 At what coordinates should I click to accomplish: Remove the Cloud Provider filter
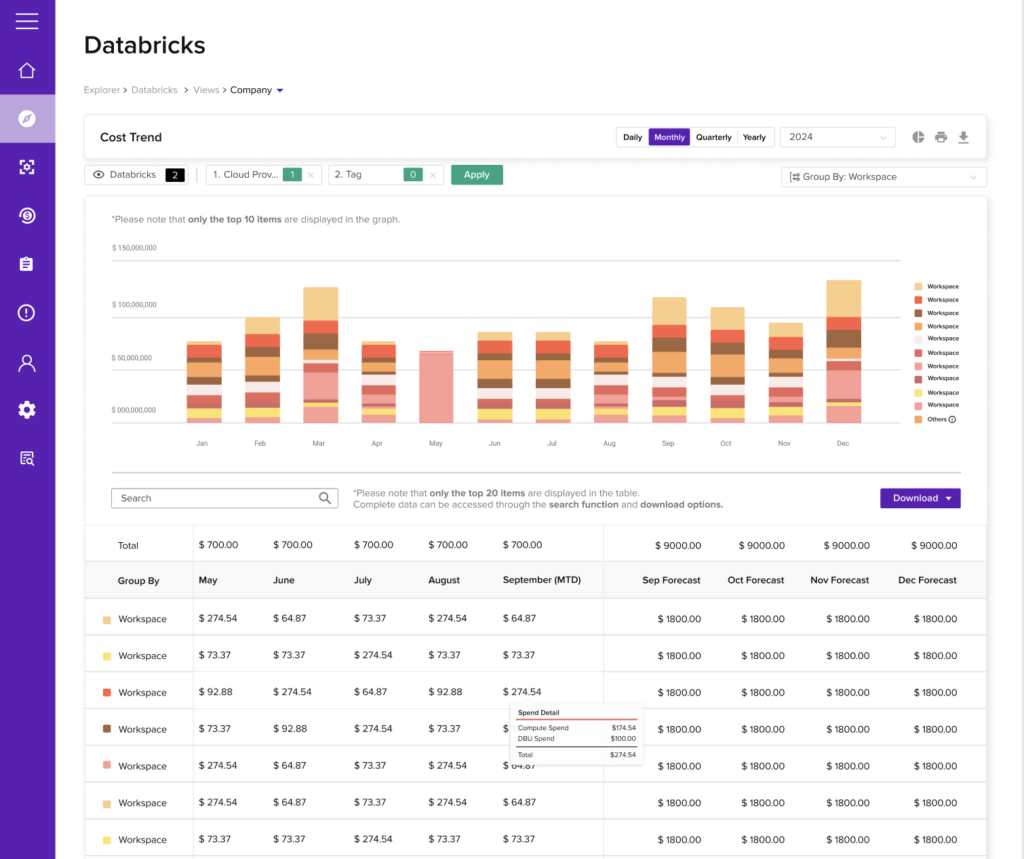coord(311,175)
